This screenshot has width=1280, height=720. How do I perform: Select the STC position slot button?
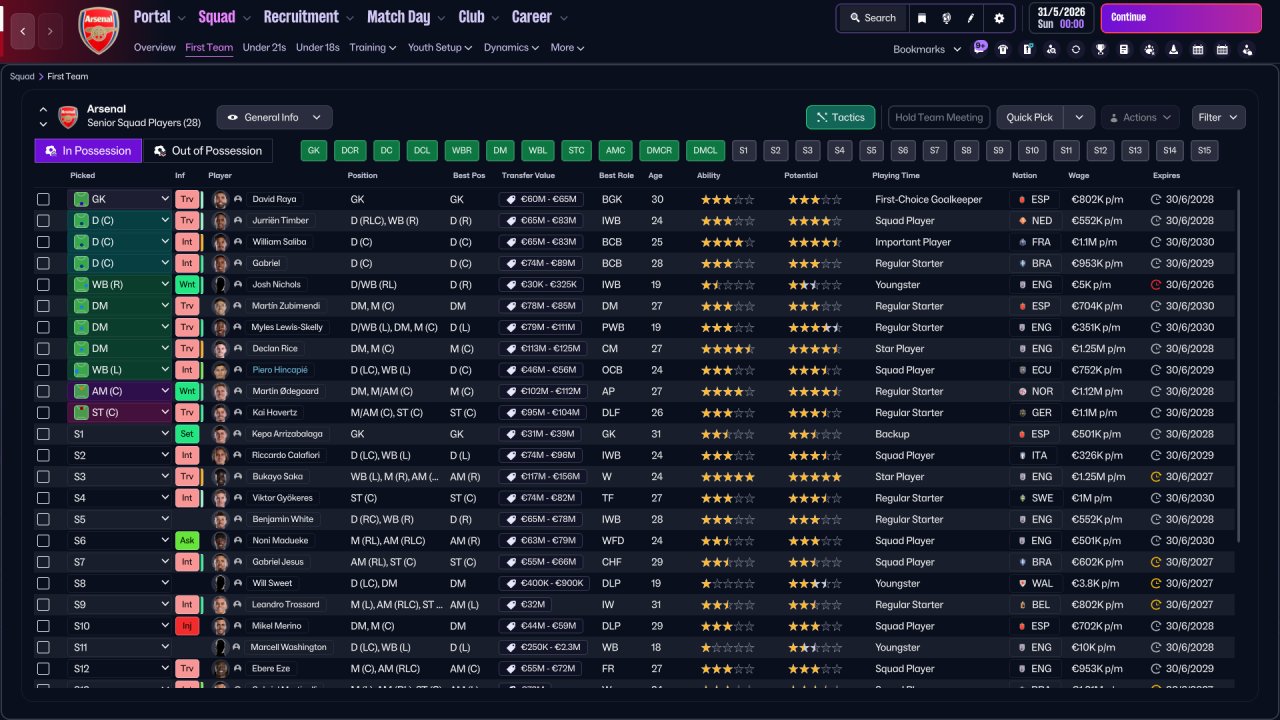(x=577, y=151)
